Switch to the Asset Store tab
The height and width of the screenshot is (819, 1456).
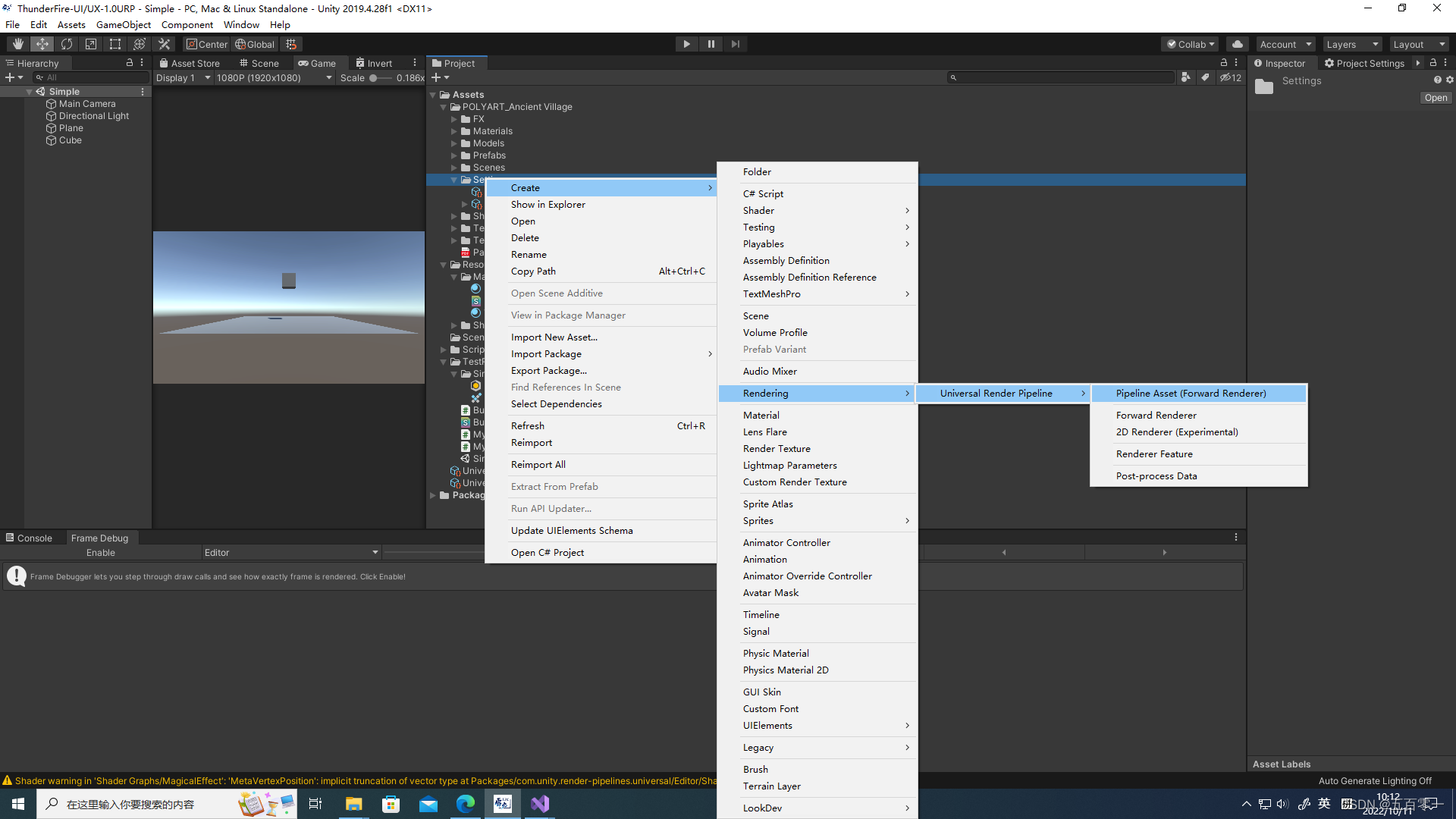point(190,63)
